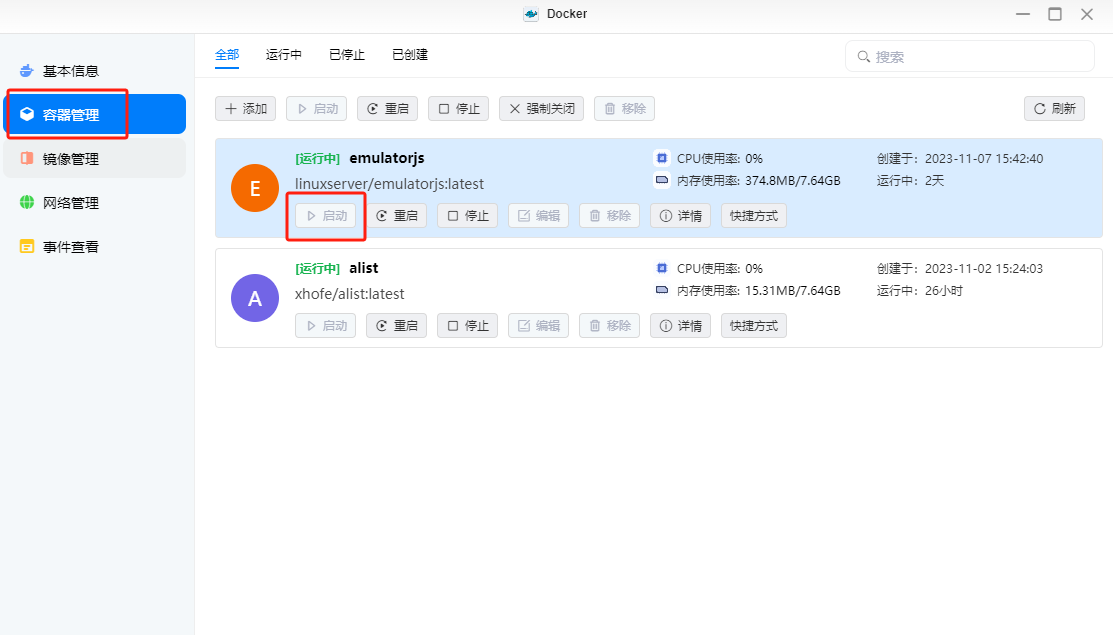Viewport: 1113px width, 635px height.
Task: Click 启动 for the alist container
Action: tap(326, 326)
